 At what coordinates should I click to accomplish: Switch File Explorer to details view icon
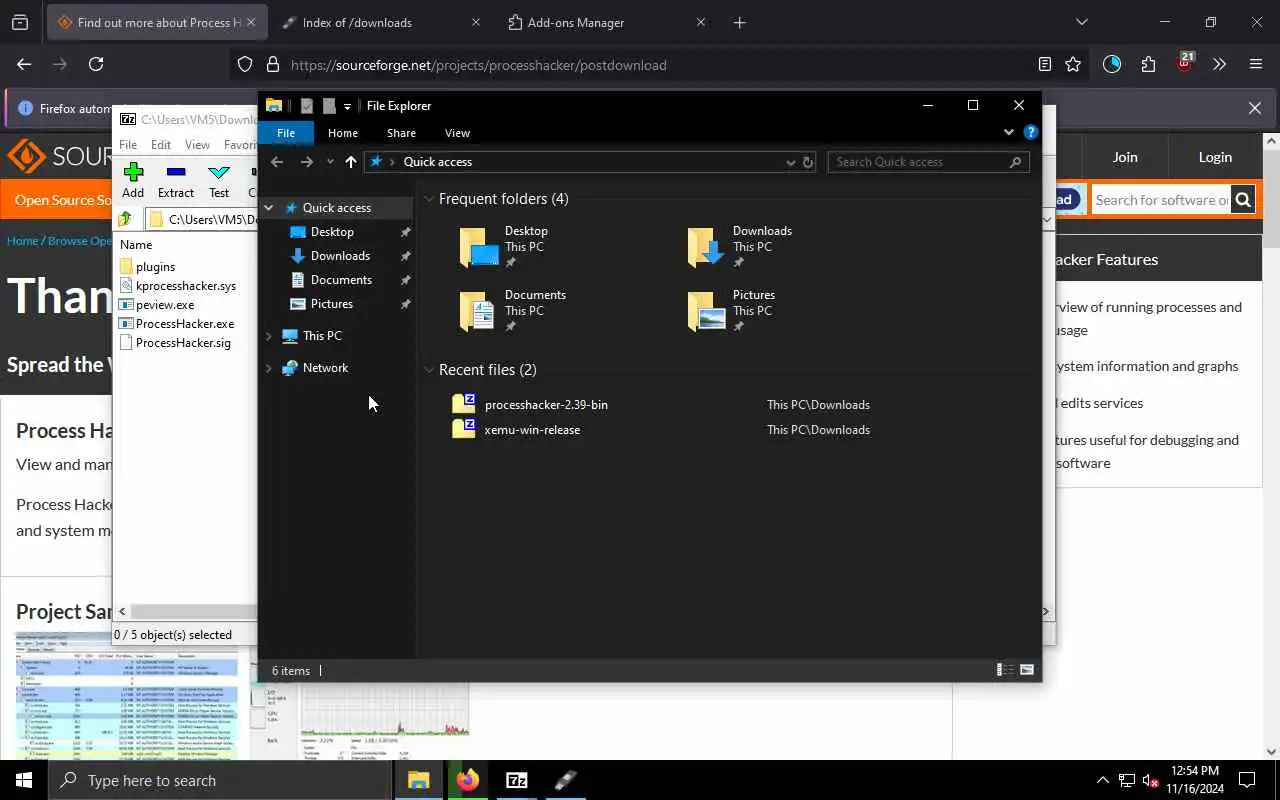1005,670
